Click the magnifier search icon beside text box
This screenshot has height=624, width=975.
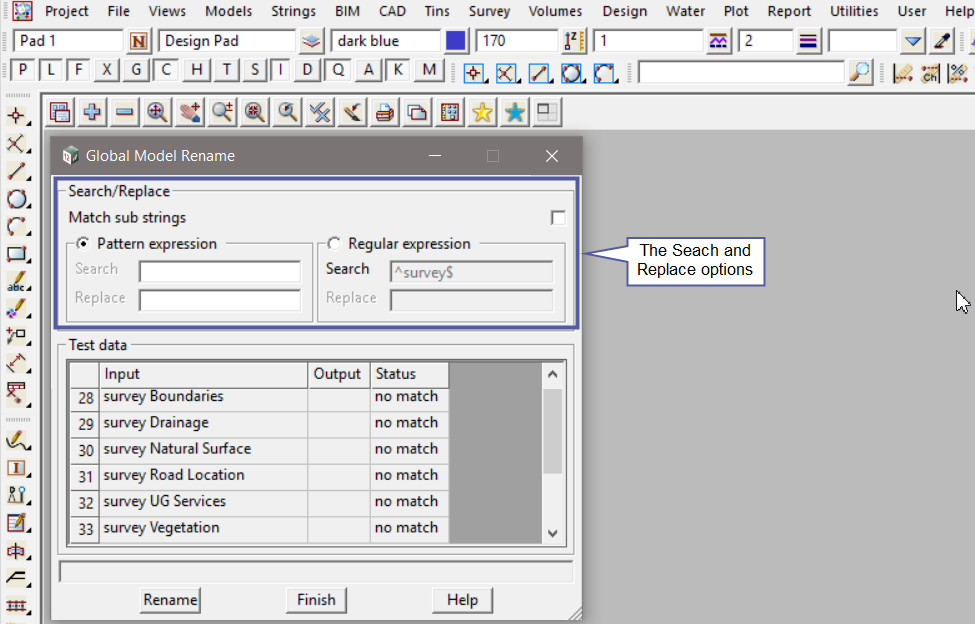pyautogui.click(x=859, y=72)
